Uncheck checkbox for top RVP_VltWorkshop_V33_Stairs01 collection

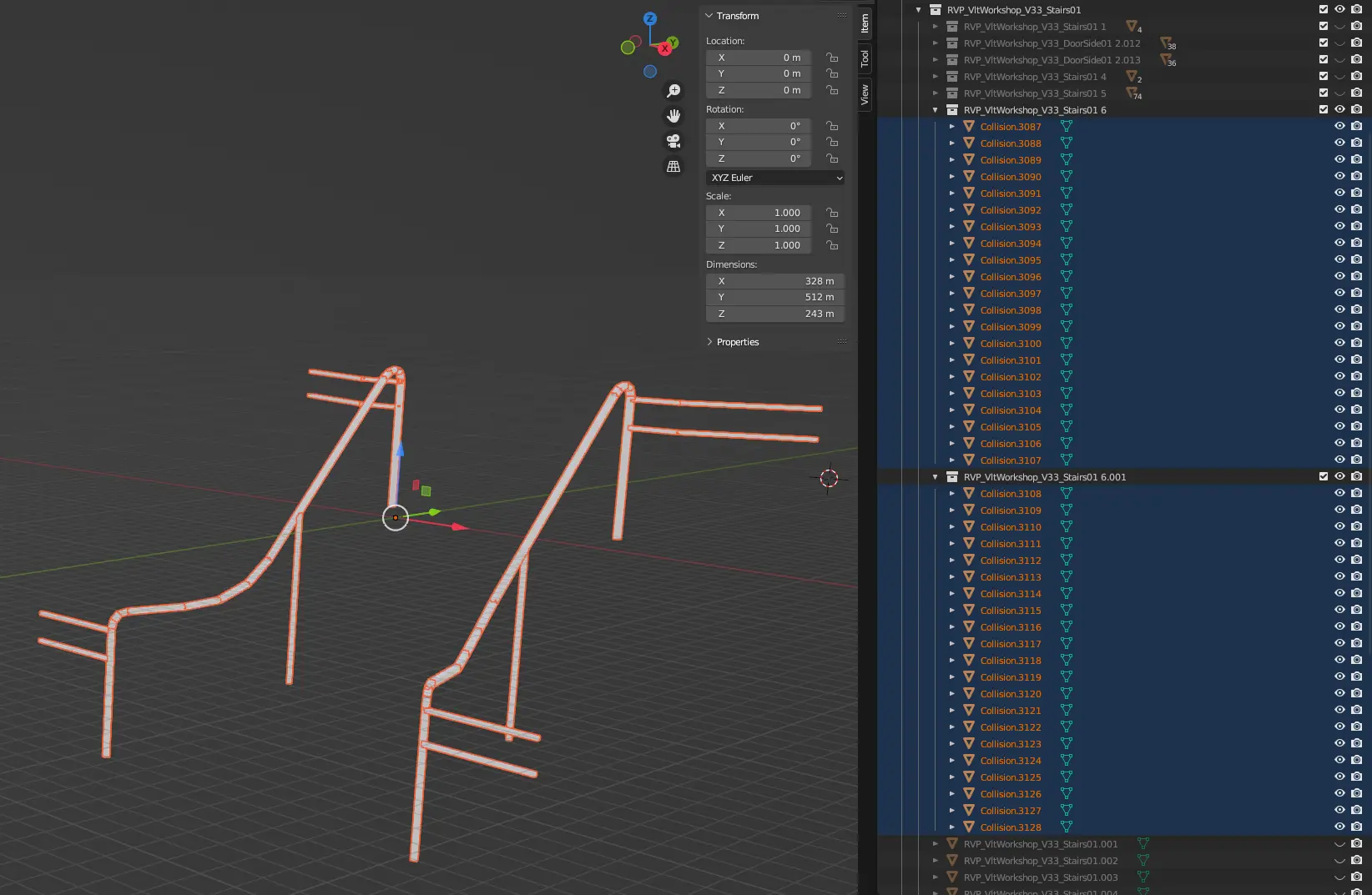tap(1323, 9)
